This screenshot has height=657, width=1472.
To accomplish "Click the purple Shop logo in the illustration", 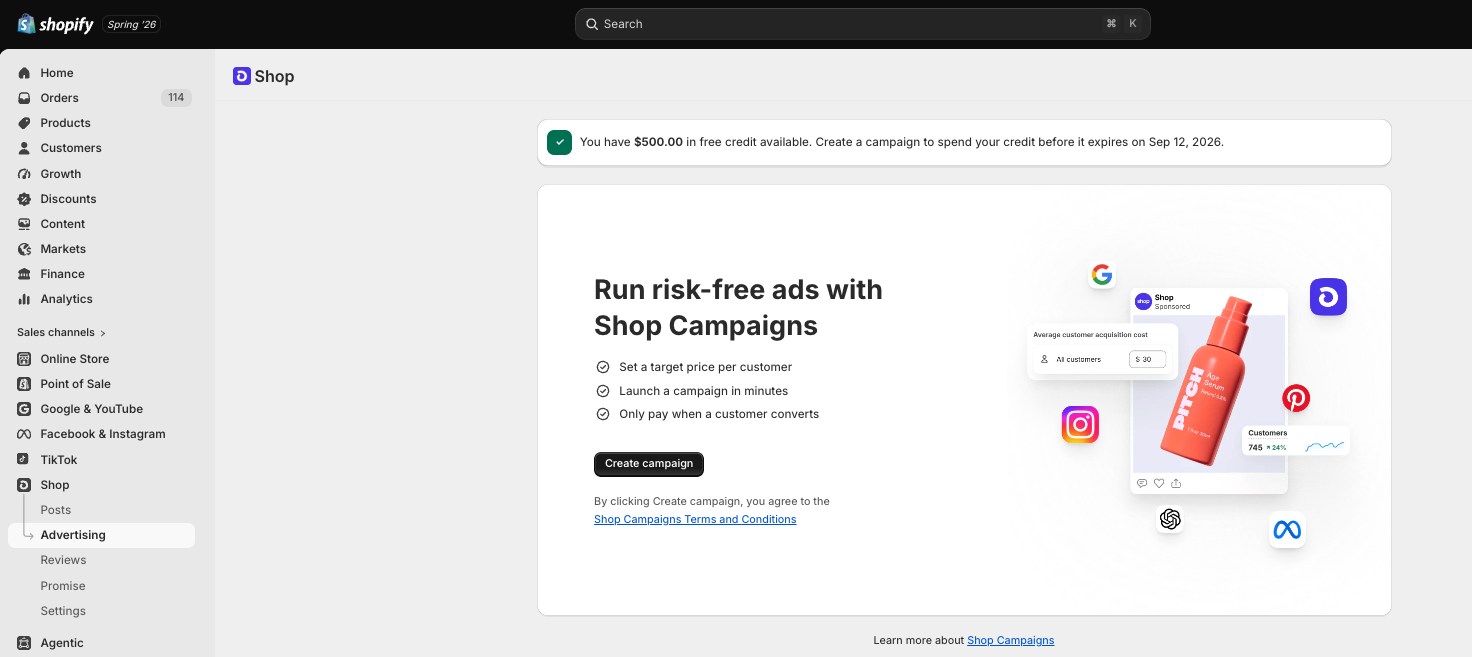I will (x=1328, y=297).
